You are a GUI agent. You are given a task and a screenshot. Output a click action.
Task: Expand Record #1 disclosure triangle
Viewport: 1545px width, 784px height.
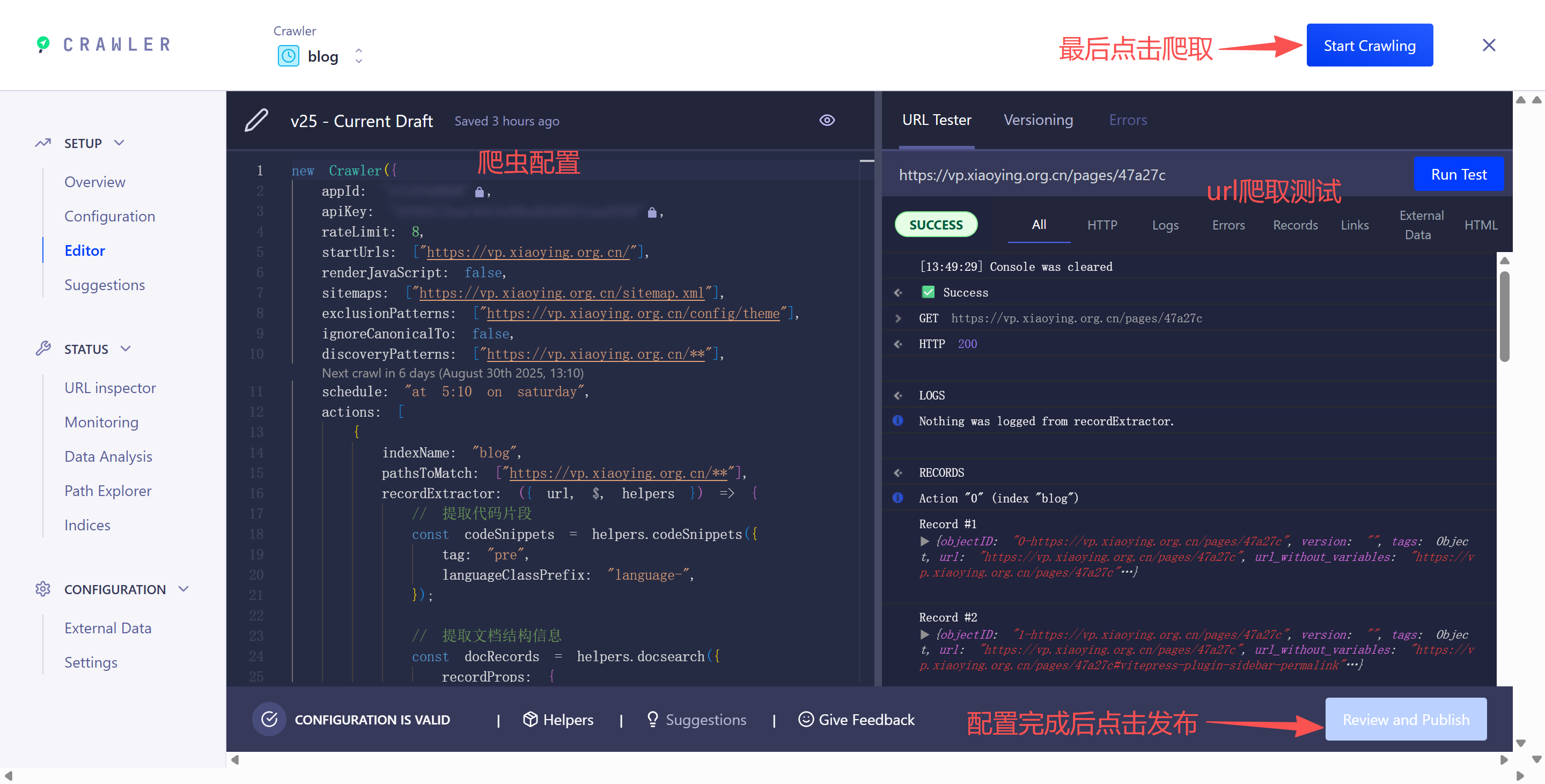coord(924,541)
